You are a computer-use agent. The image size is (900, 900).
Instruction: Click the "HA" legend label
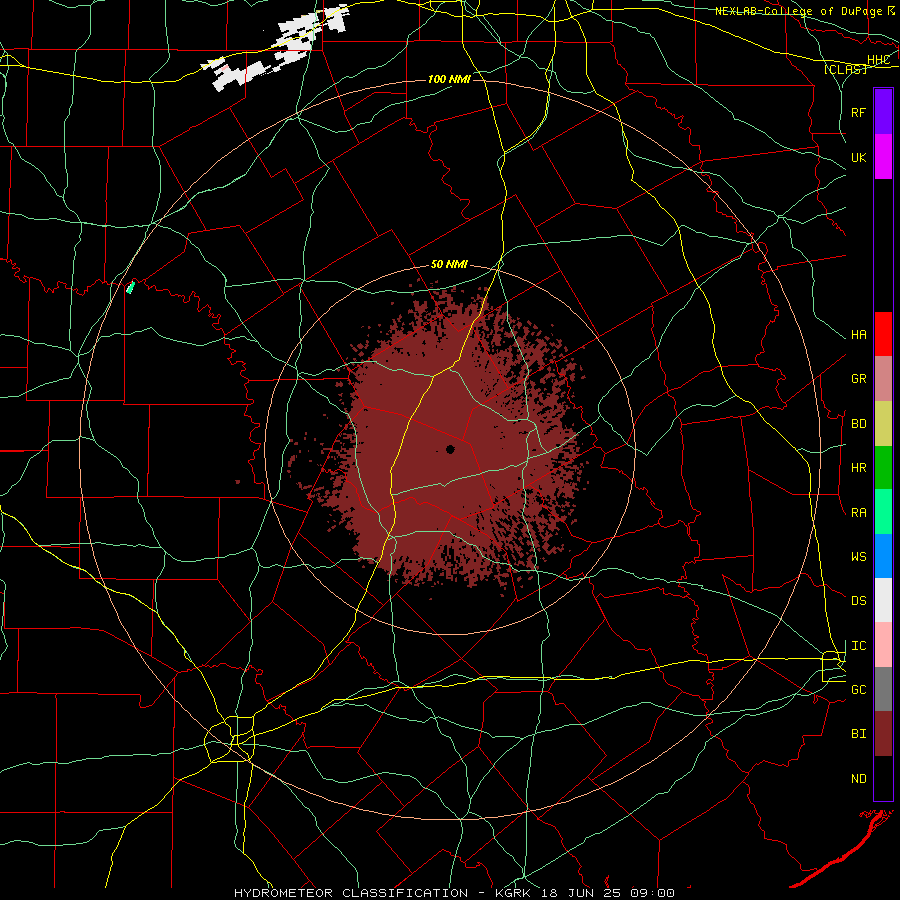tap(858, 335)
